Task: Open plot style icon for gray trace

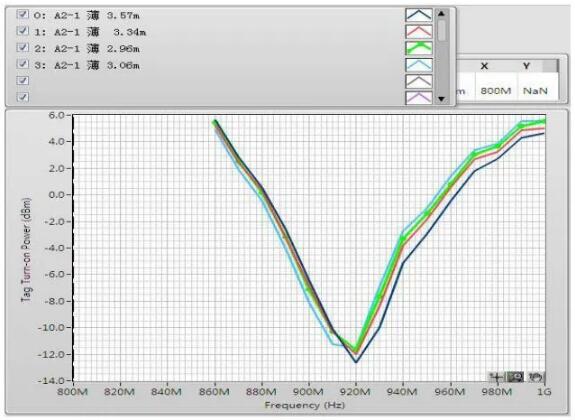Action: (419, 81)
